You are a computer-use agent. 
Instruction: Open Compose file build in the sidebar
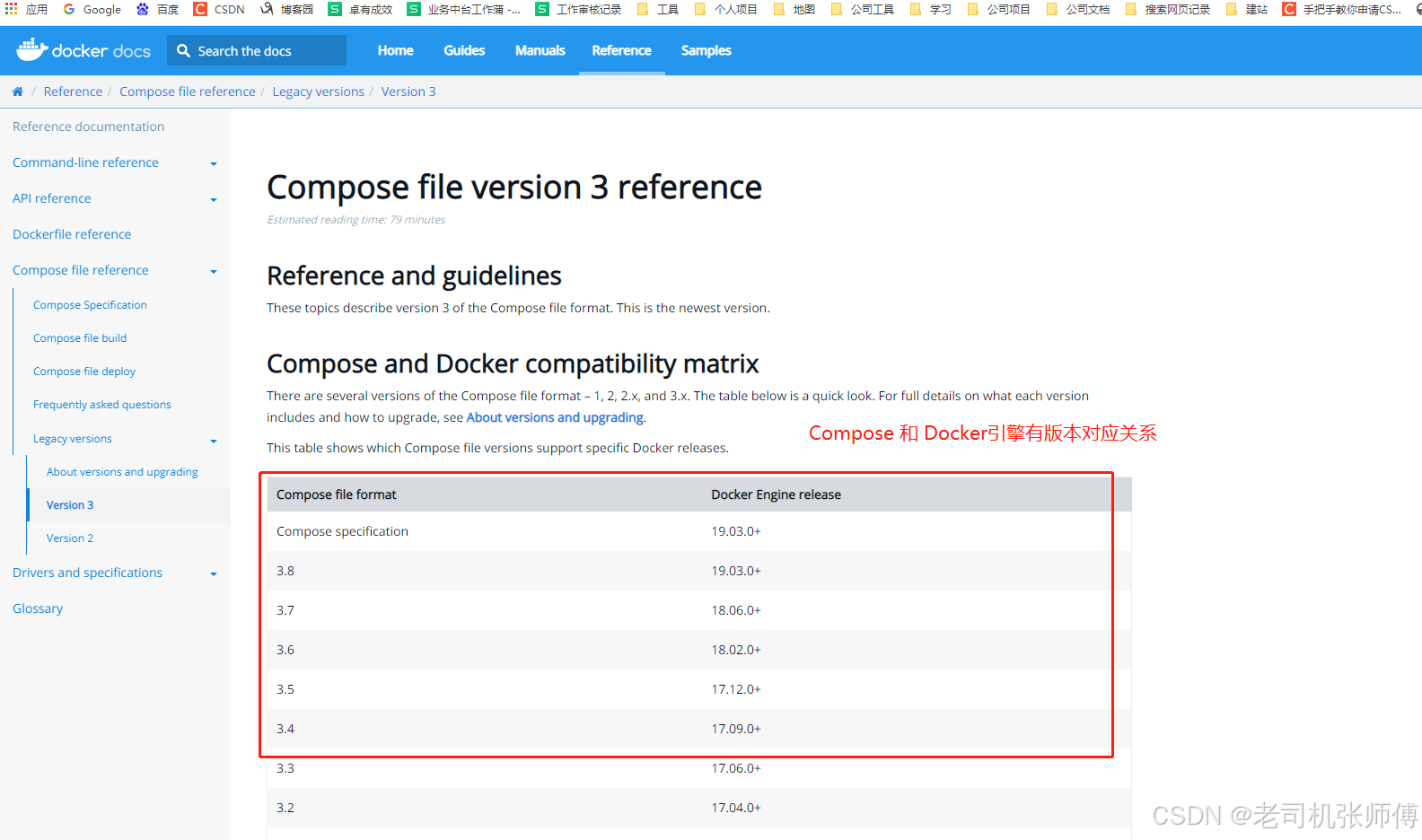coord(80,338)
